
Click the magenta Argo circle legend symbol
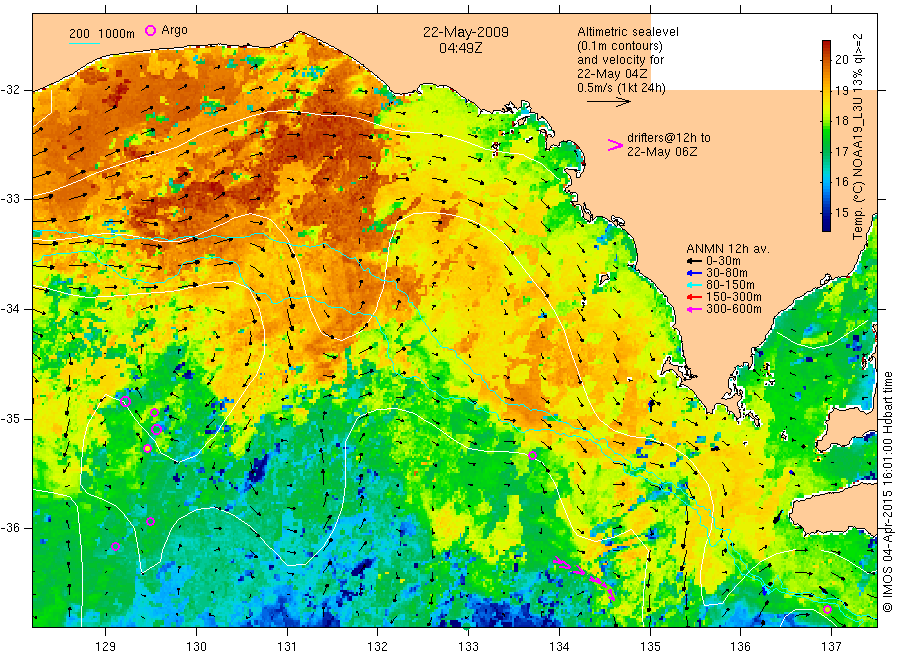click(150, 31)
